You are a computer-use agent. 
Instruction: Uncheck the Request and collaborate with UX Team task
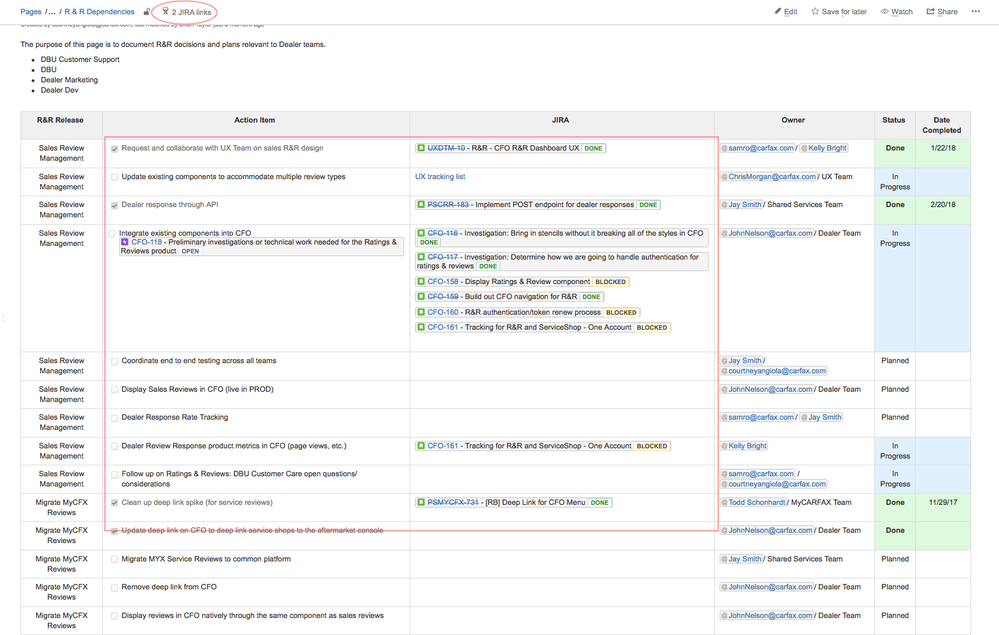(115, 148)
